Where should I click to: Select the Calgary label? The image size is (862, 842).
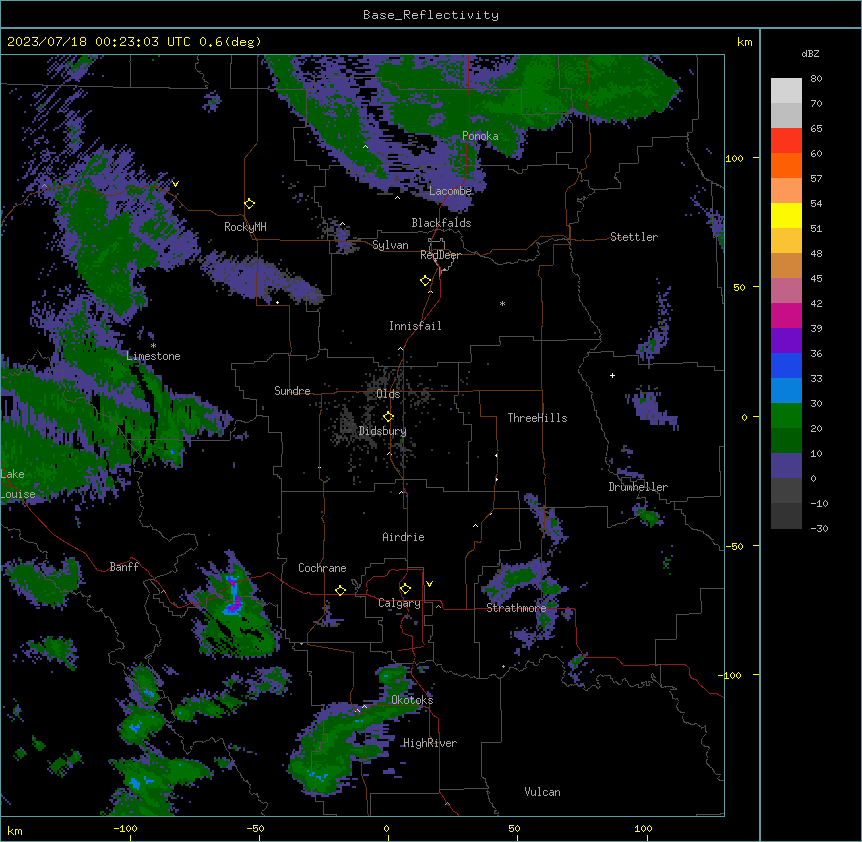(x=399, y=603)
